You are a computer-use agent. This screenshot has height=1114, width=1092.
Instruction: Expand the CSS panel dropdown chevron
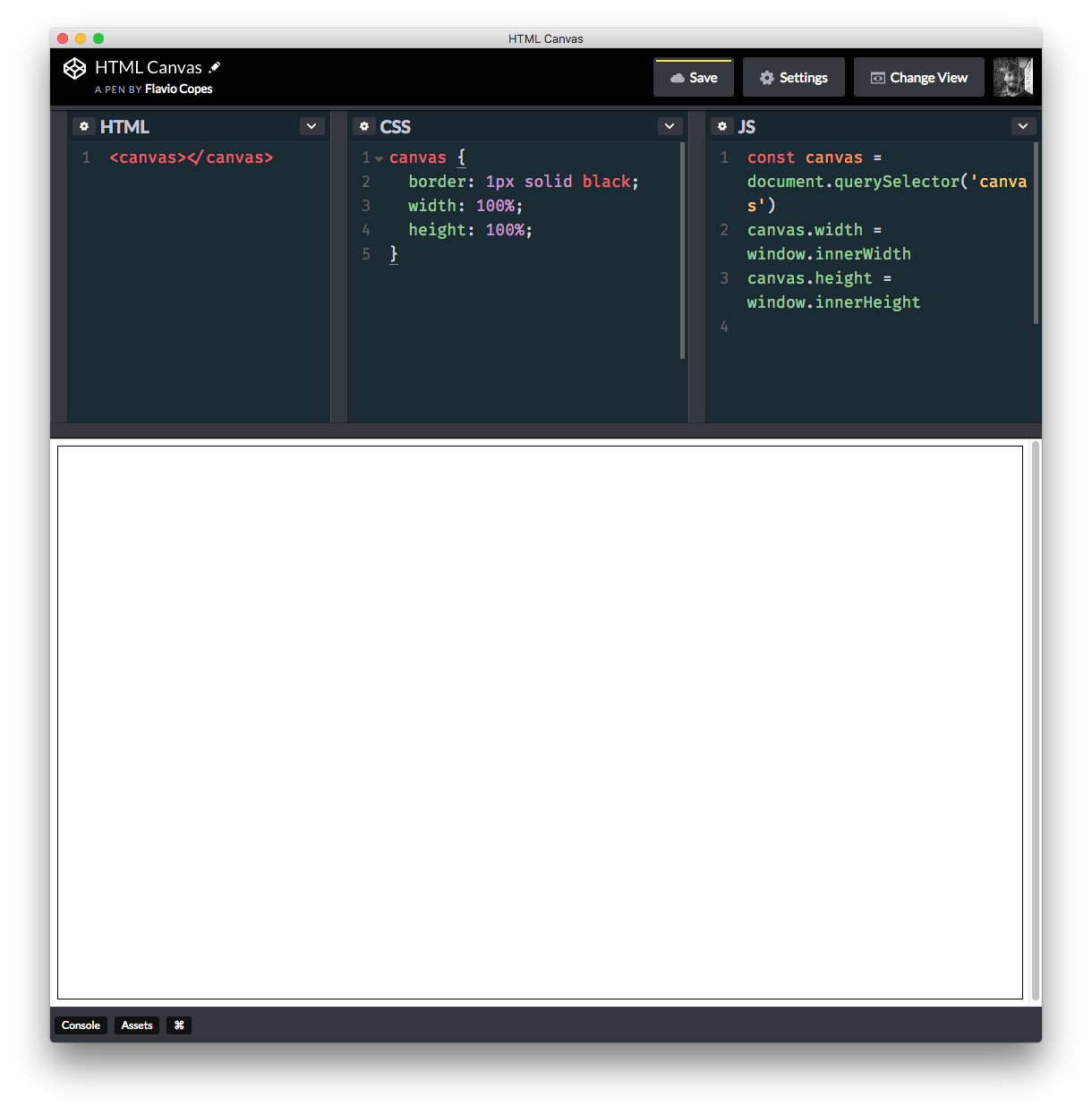[670, 126]
